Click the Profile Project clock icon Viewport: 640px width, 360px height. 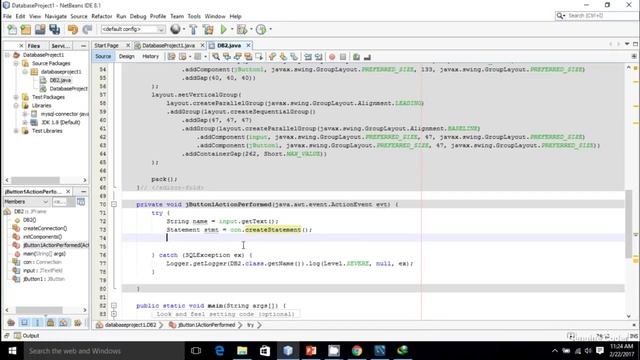pos(261,29)
